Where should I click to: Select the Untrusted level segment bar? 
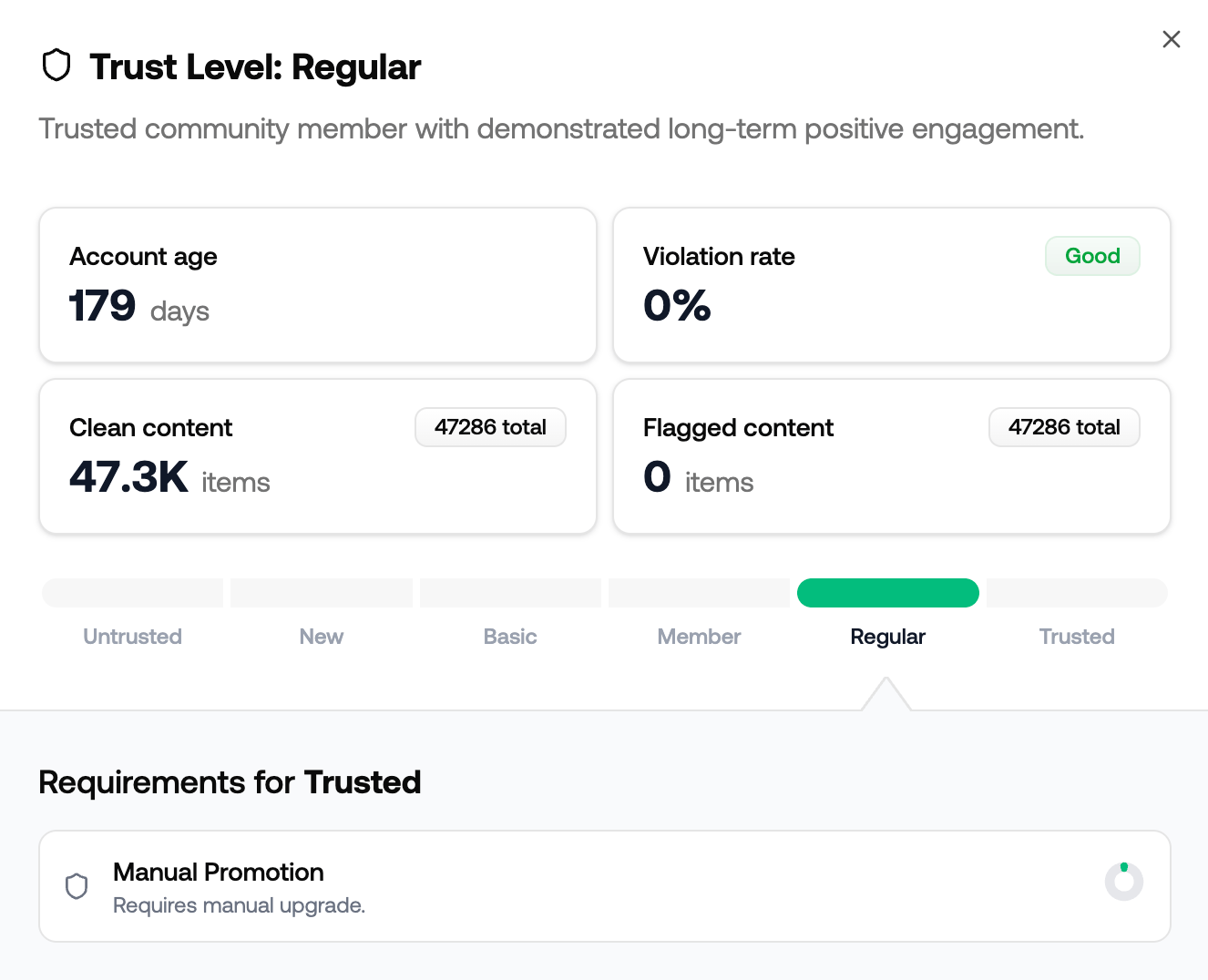tap(133, 593)
